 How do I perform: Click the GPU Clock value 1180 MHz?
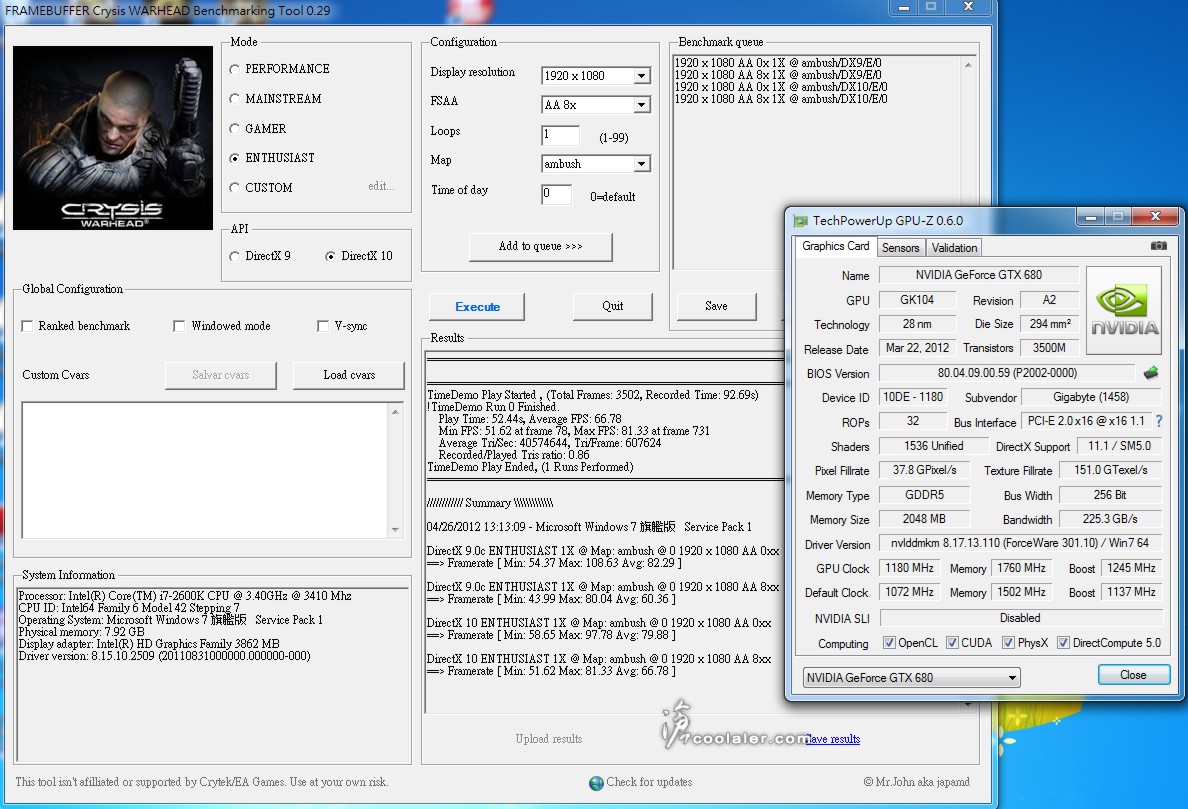coord(909,568)
